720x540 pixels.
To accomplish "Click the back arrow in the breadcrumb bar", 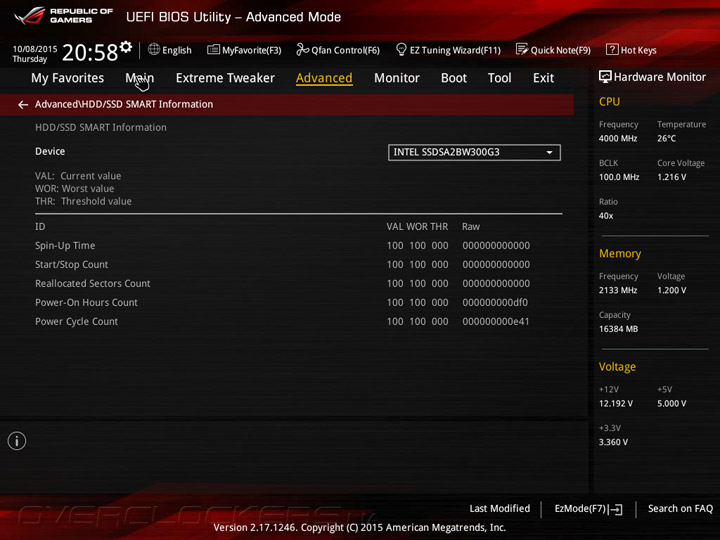I will pyautogui.click(x=23, y=105).
